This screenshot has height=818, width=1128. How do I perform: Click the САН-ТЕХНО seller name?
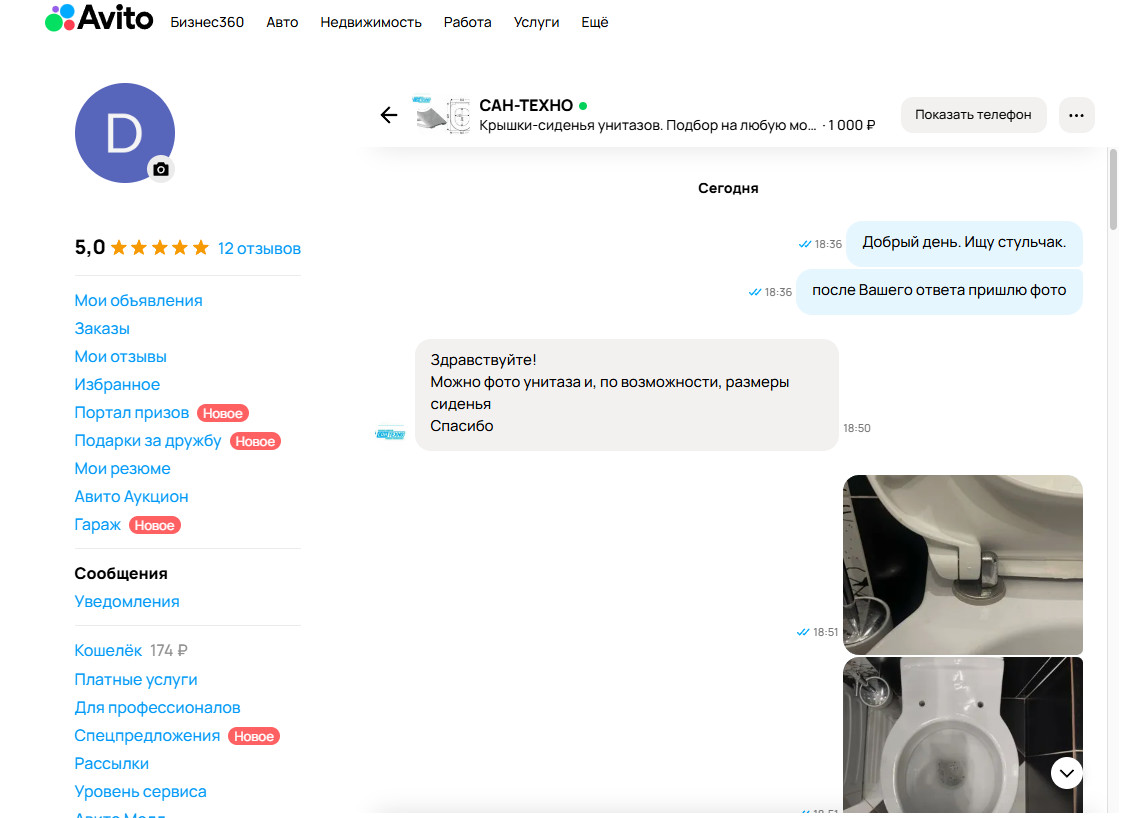(526, 106)
